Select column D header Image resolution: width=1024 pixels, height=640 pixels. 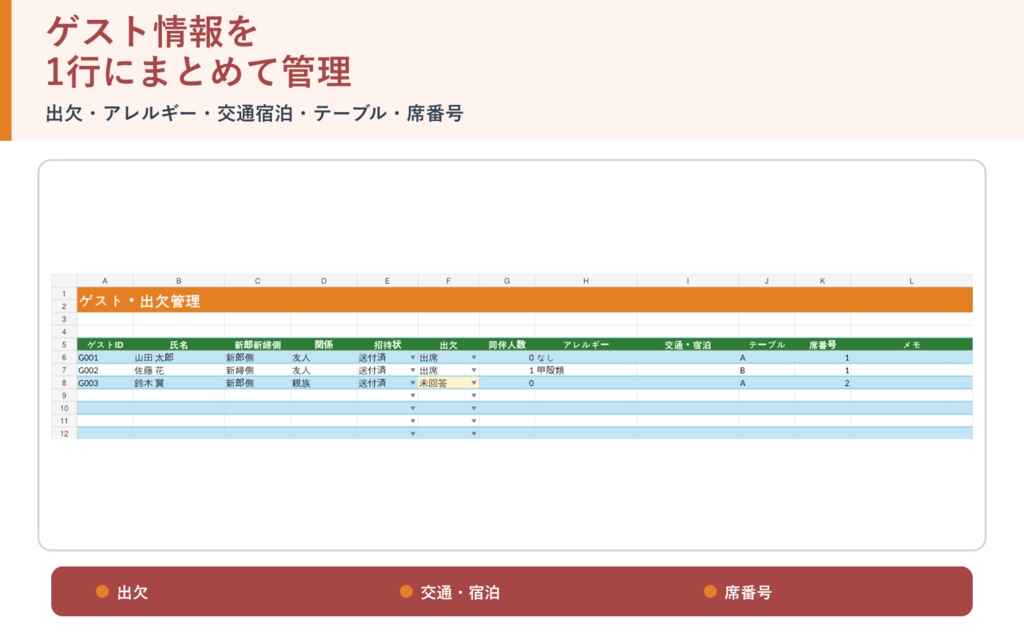(323, 281)
